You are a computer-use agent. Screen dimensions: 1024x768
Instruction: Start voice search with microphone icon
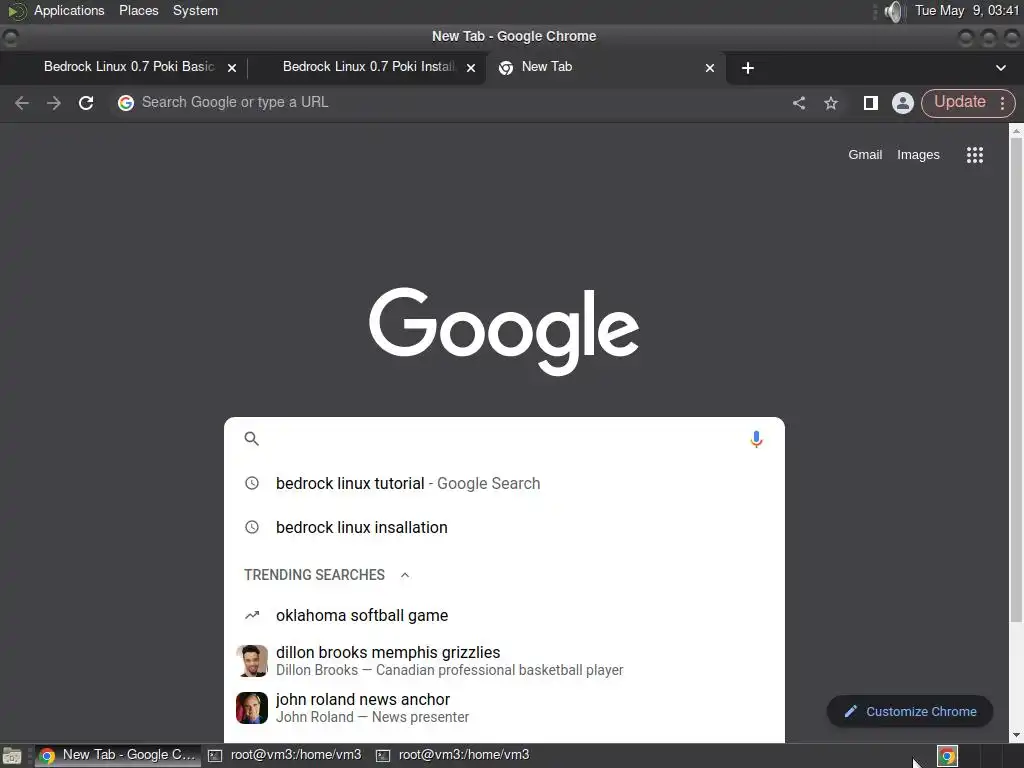pos(756,439)
